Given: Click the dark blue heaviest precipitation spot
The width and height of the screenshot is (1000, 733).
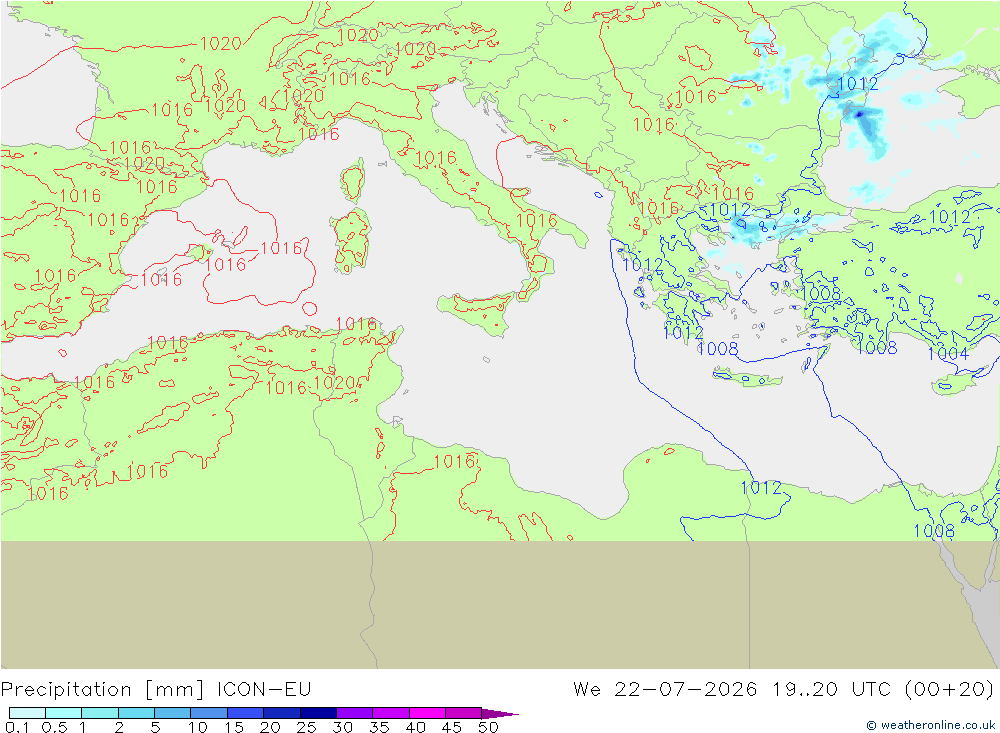Looking at the screenshot, I should point(858,114).
